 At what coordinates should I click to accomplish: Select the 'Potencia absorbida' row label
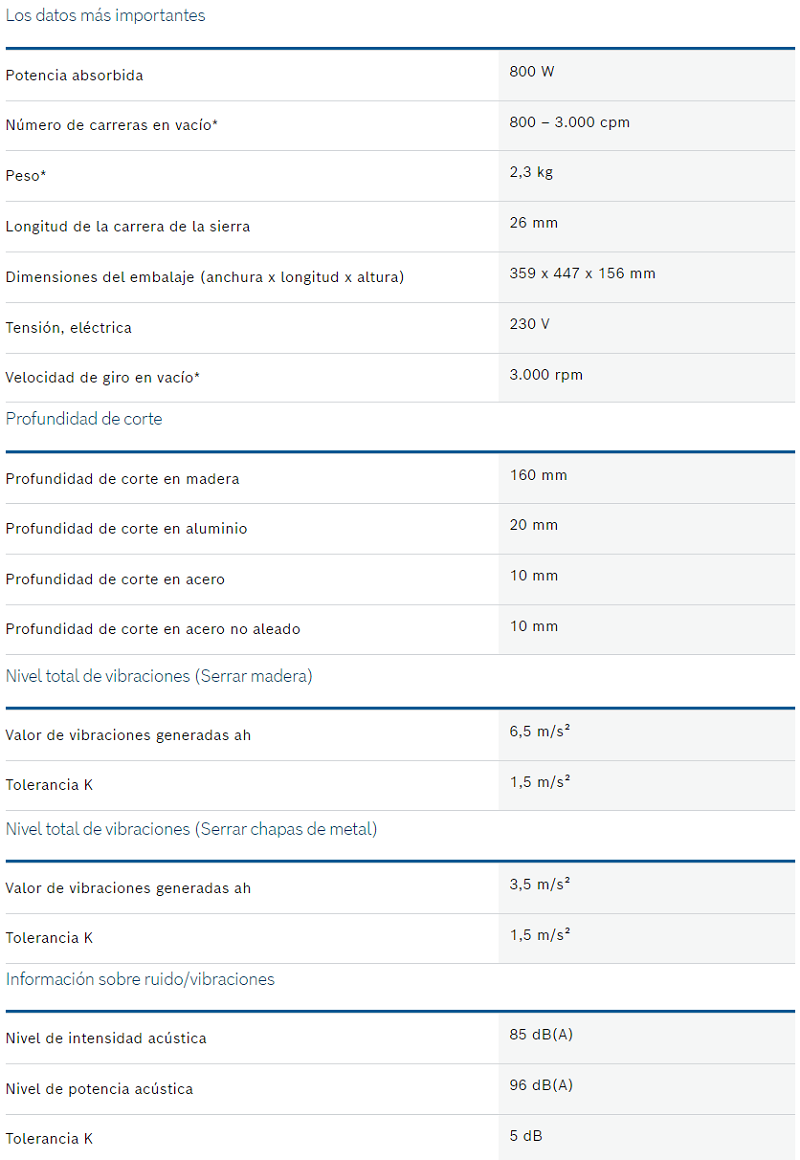74,75
